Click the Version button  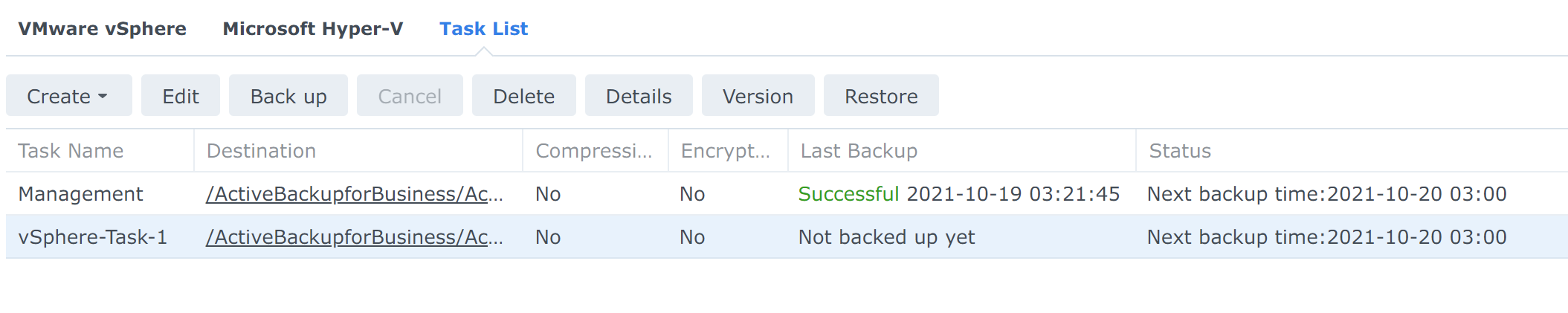[x=758, y=96]
